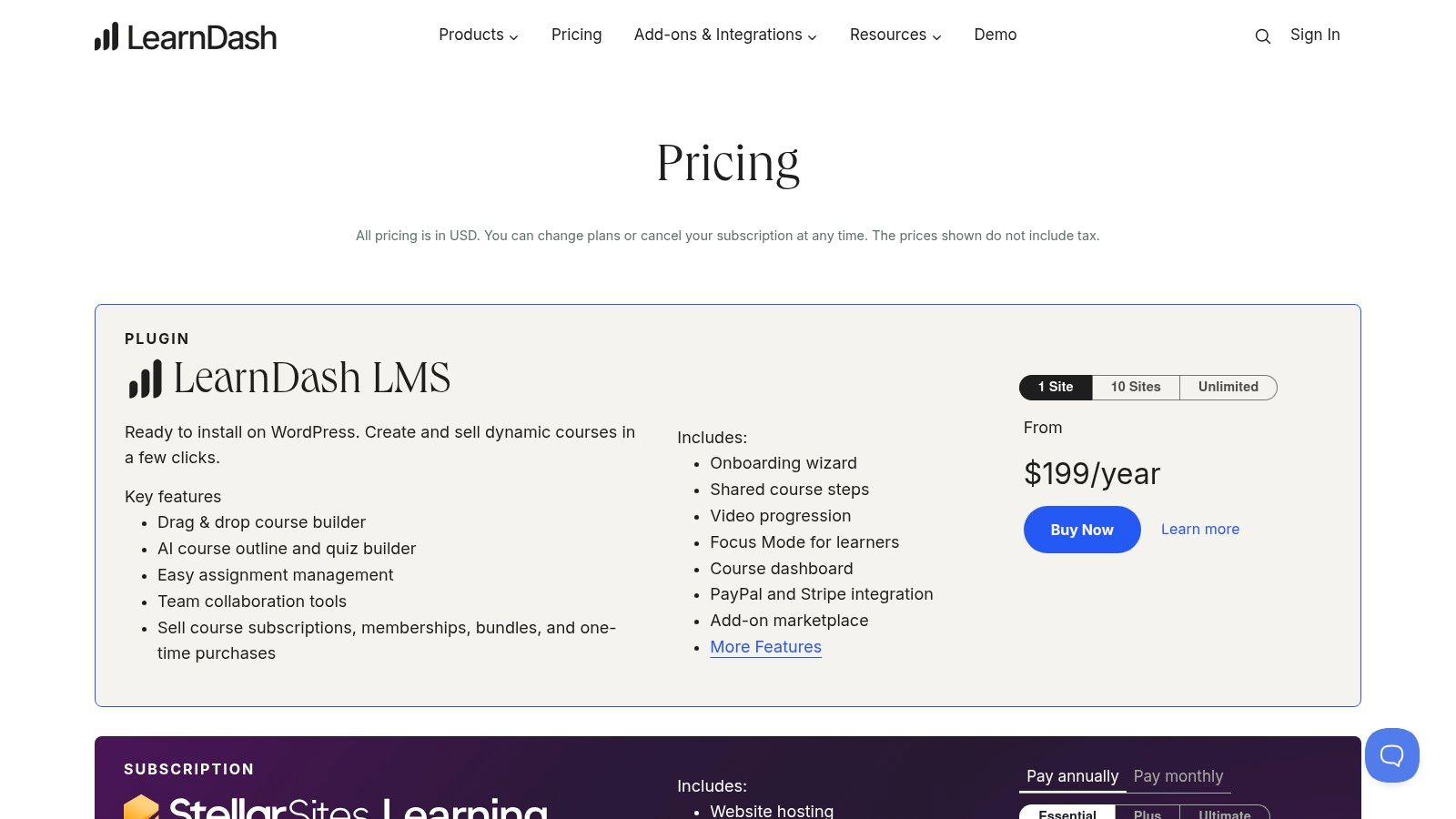Switch to the Plus plan tab

[x=1147, y=813]
